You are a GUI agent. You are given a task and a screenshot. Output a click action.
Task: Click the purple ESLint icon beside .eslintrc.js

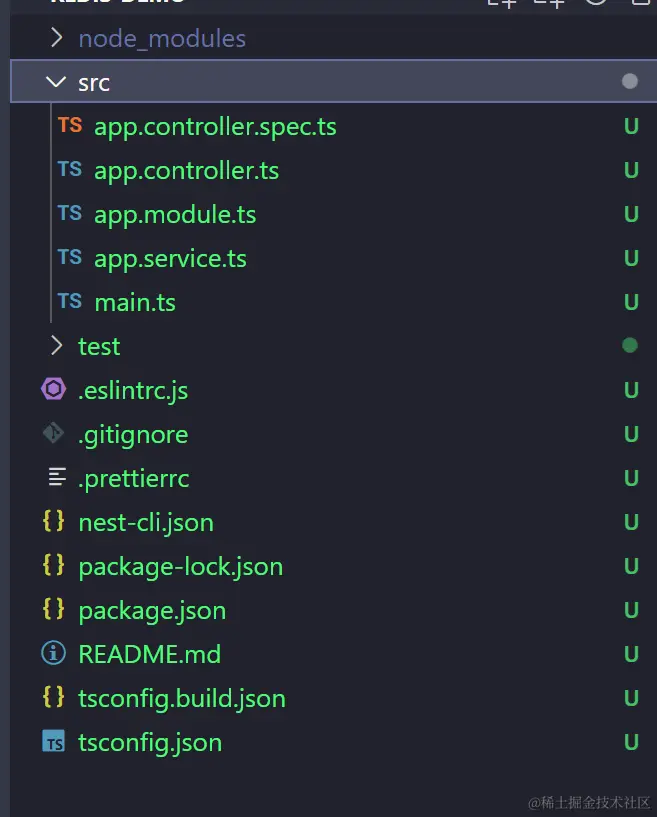click(53, 390)
